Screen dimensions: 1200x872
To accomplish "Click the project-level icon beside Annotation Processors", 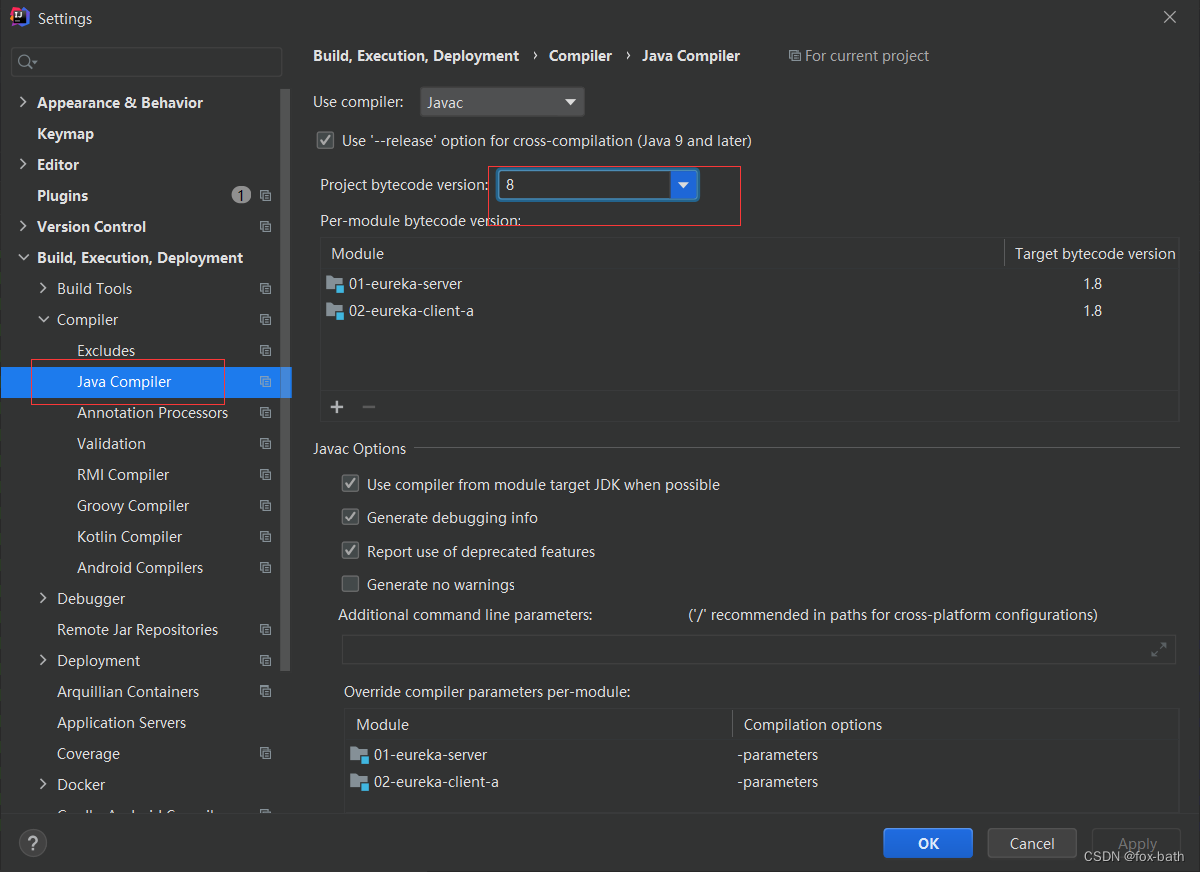I will tap(265, 413).
